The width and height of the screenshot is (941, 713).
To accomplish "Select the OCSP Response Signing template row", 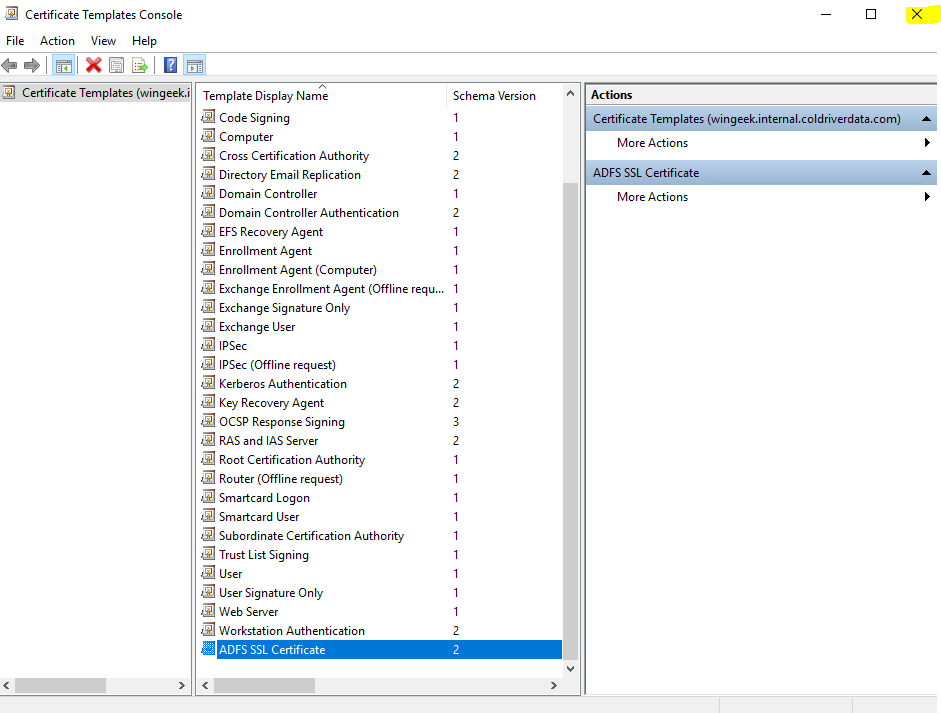I will [282, 422].
